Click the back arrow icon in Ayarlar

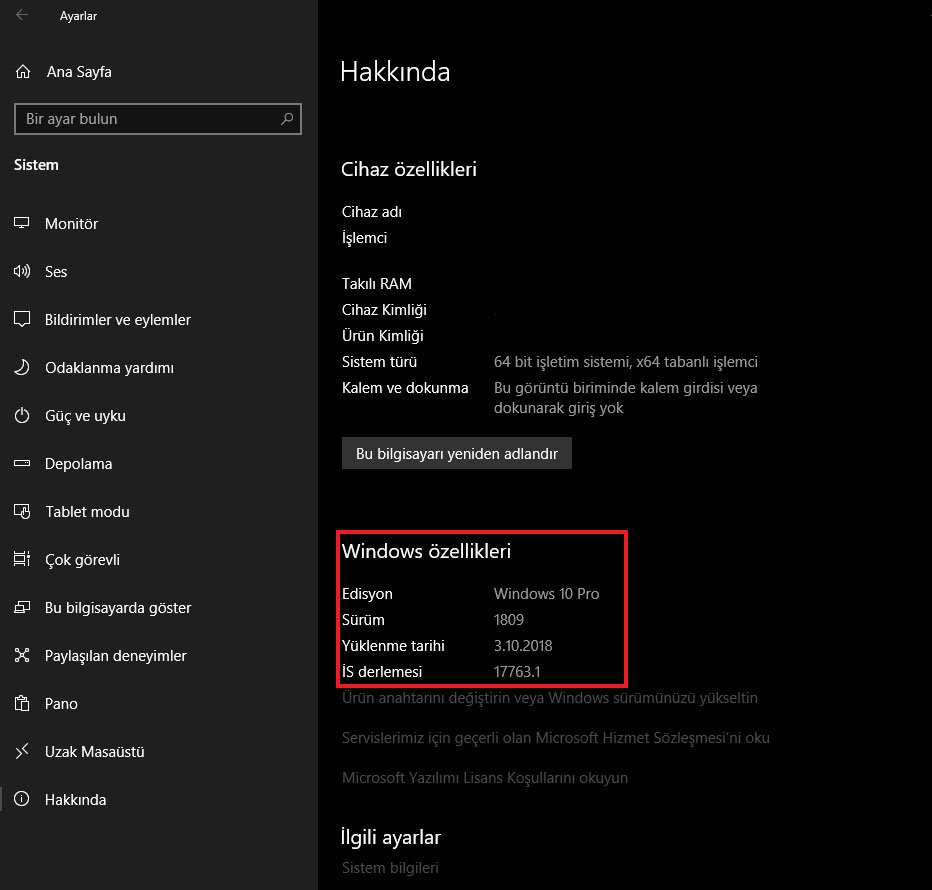click(x=22, y=16)
